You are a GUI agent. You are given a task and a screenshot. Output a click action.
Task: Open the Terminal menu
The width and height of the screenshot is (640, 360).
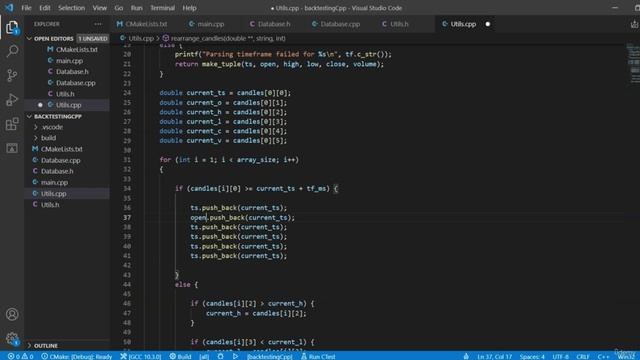pyautogui.click(x=162, y=8)
